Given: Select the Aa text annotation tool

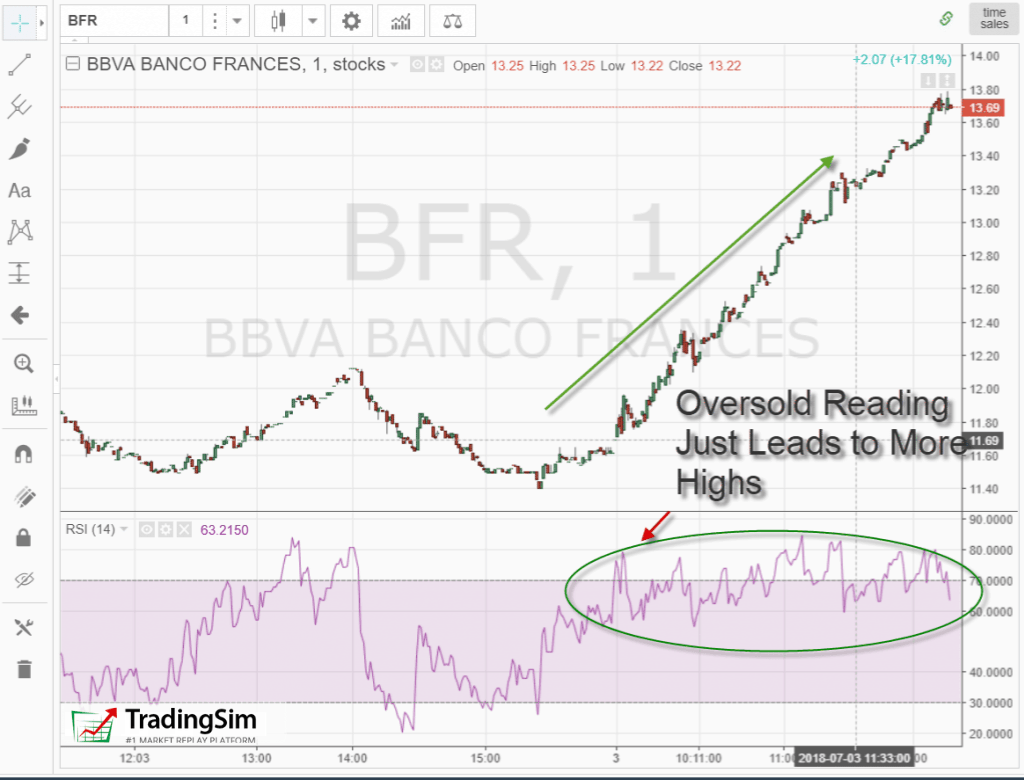Looking at the screenshot, I should click(x=20, y=191).
